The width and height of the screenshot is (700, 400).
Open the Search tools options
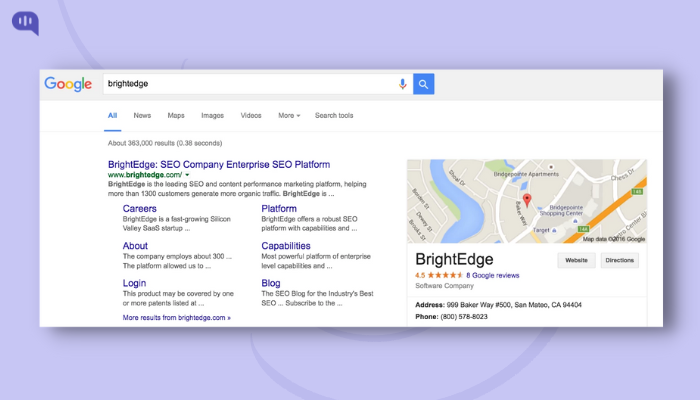pyautogui.click(x=334, y=115)
